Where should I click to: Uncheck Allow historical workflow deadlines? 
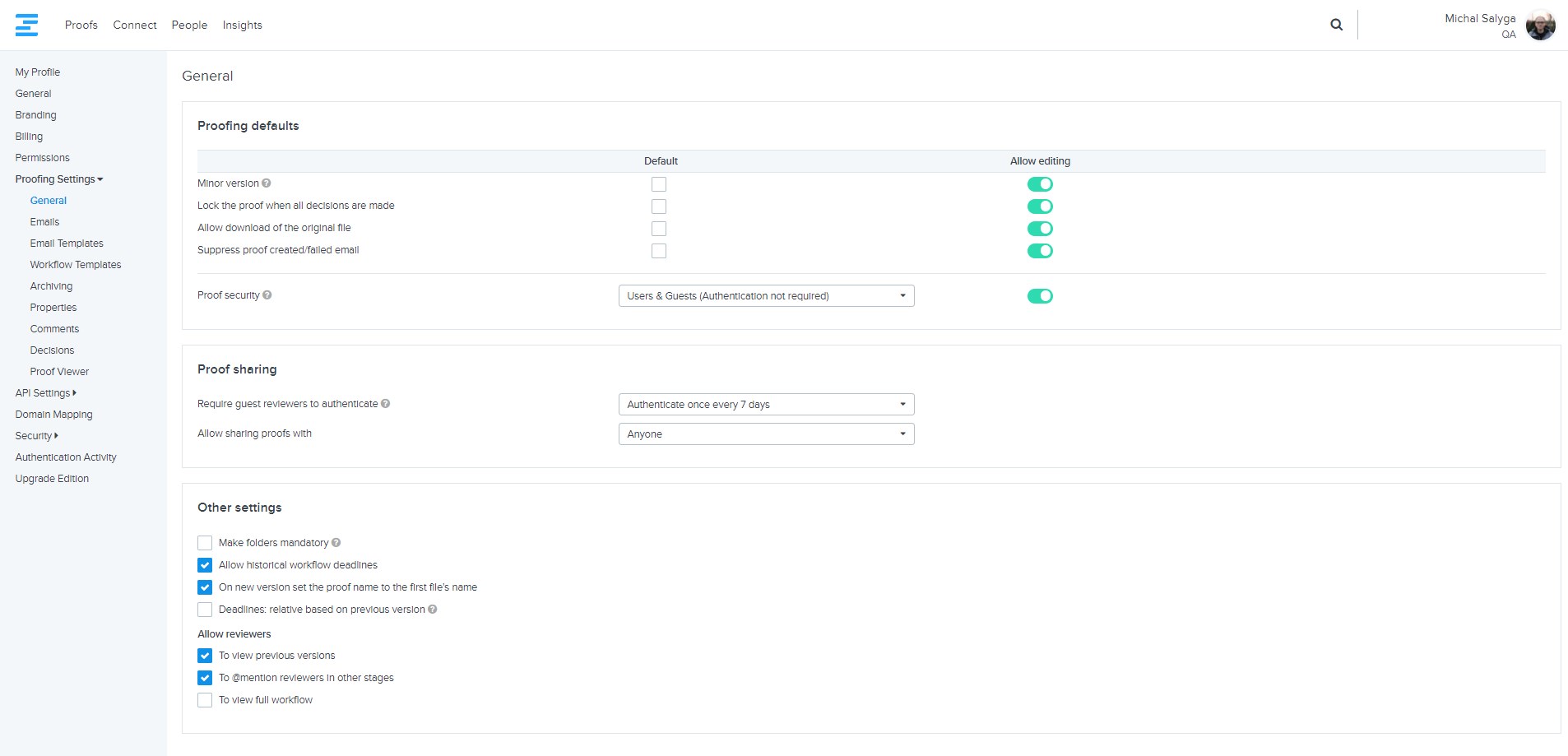pyautogui.click(x=205, y=565)
